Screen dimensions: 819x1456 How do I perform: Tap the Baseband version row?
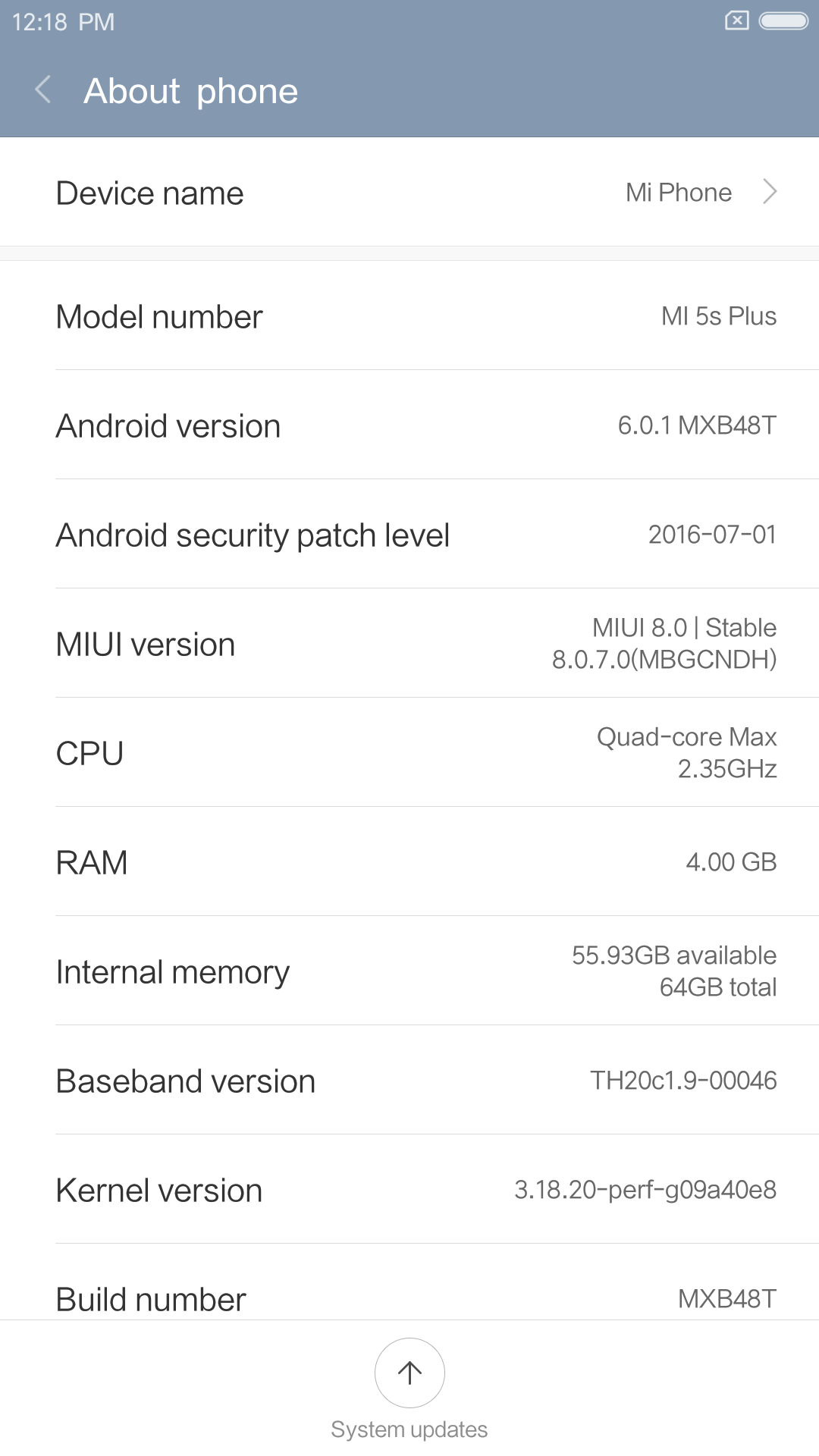pyautogui.click(x=409, y=1081)
